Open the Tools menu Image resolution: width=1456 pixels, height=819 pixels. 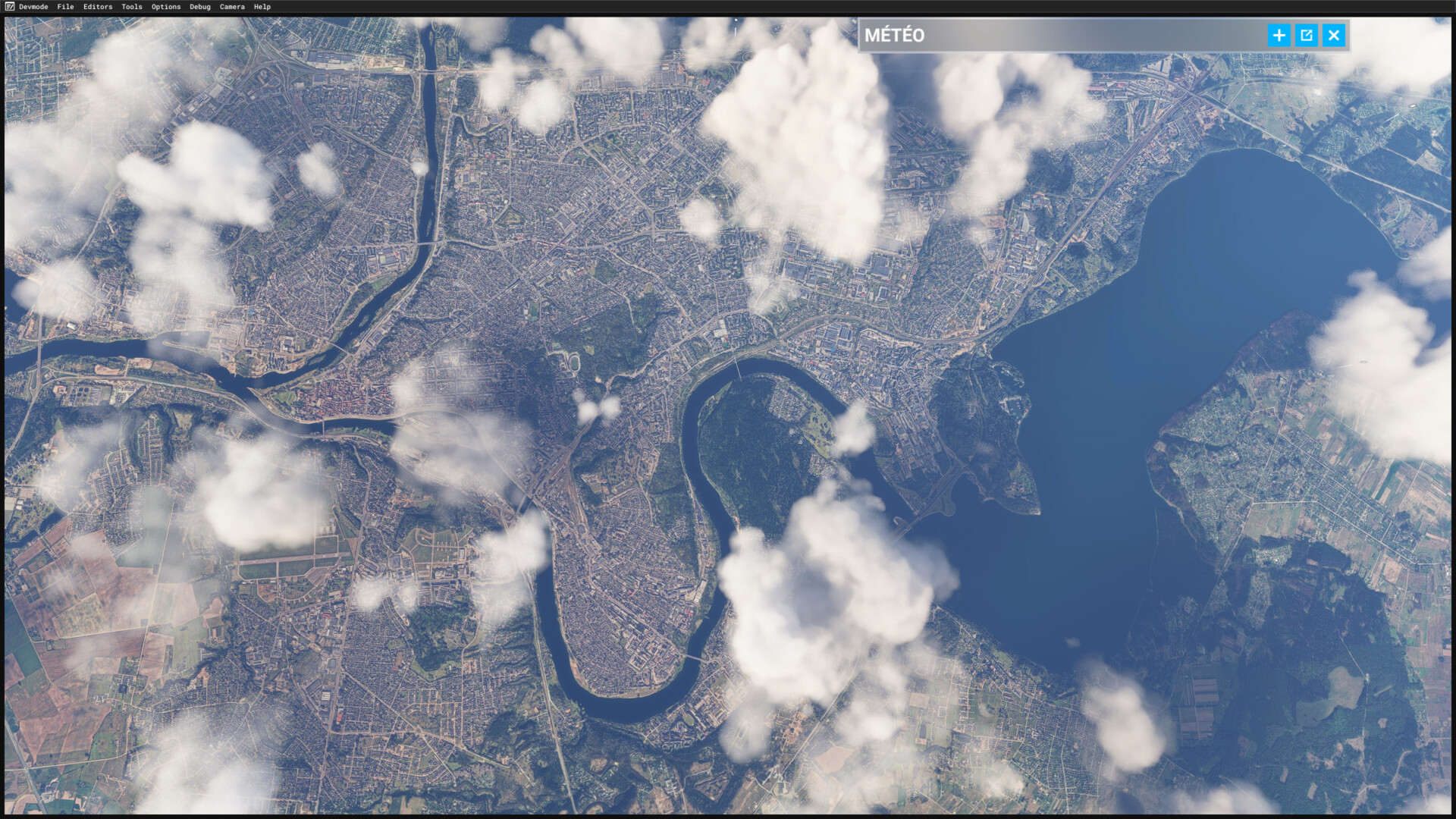[x=131, y=7]
